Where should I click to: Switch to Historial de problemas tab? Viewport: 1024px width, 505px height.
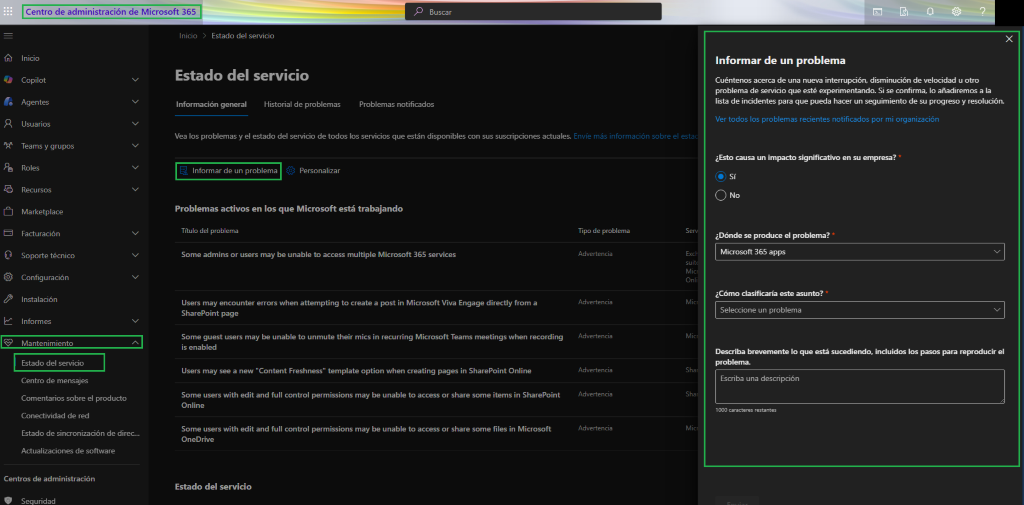tap(302, 105)
